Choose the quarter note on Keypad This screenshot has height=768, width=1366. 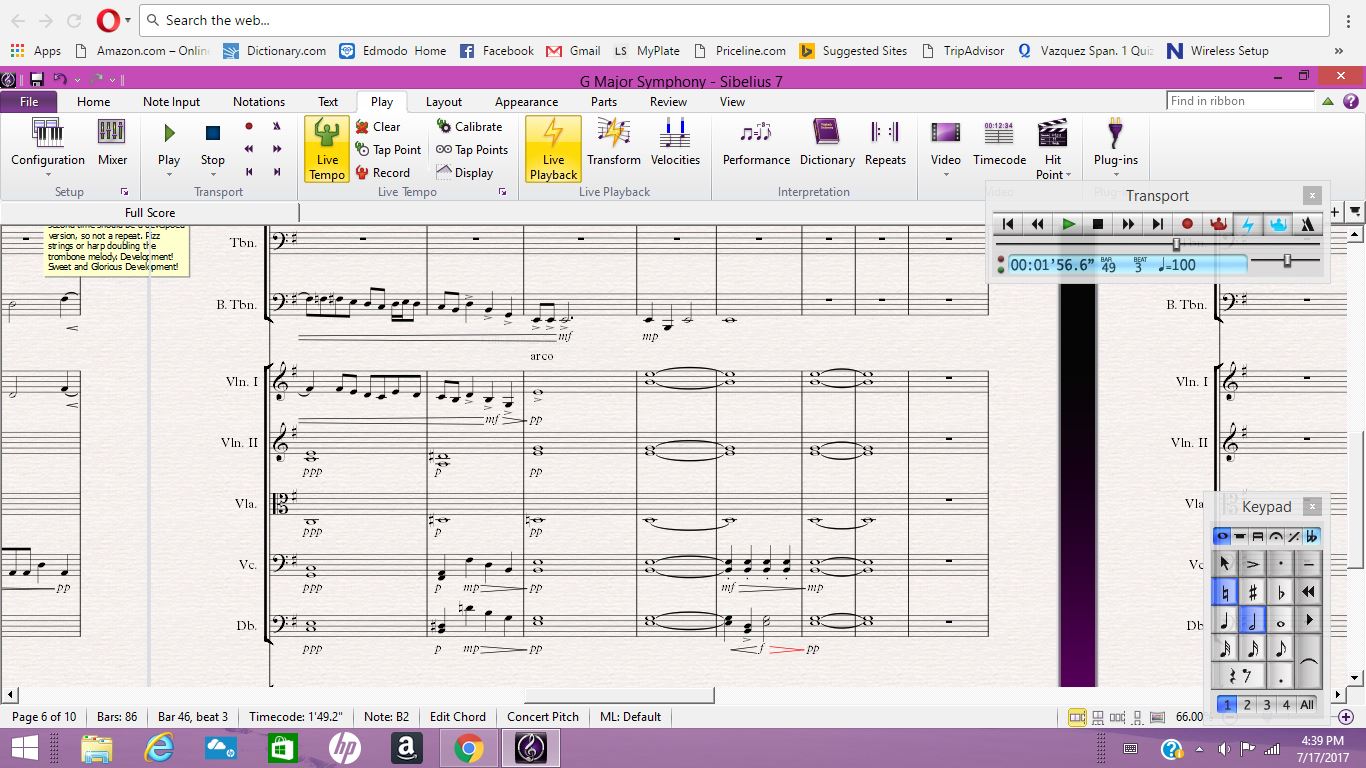coord(1225,620)
